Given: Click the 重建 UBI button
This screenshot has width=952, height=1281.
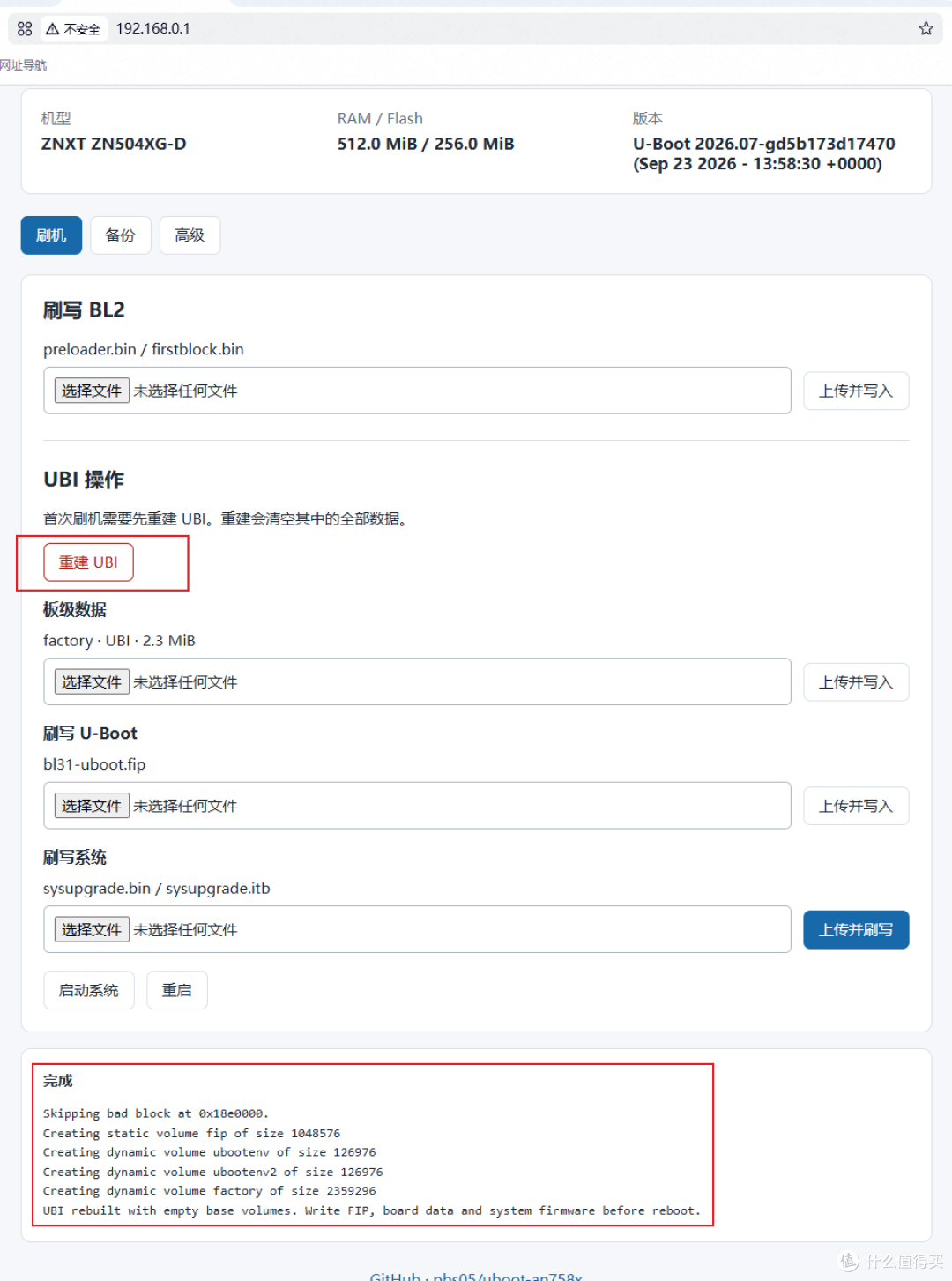Looking at the screenshot, I should pos(88,562).
